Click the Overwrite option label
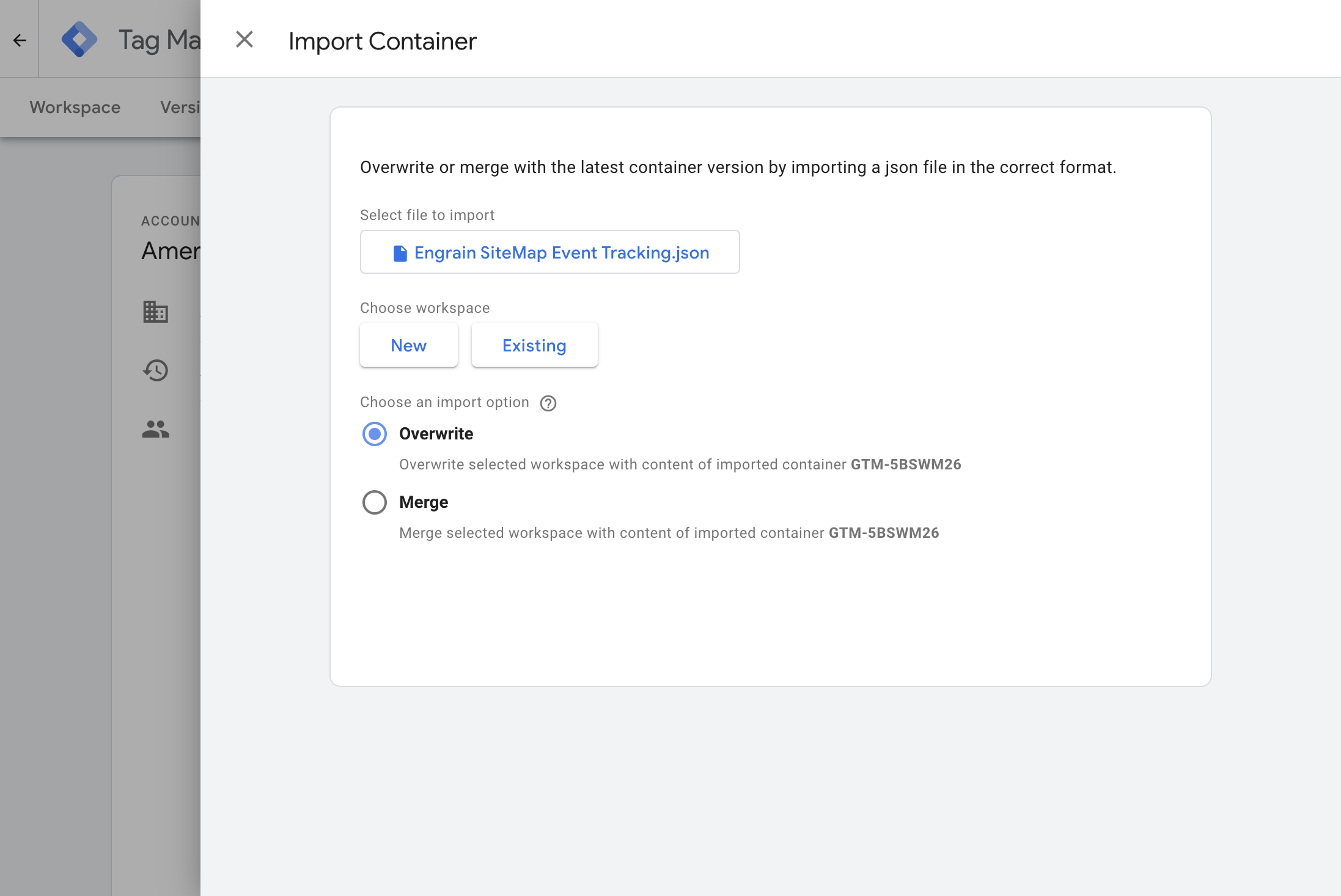Viewport: 1341px width, 896px height. [436, 434]
